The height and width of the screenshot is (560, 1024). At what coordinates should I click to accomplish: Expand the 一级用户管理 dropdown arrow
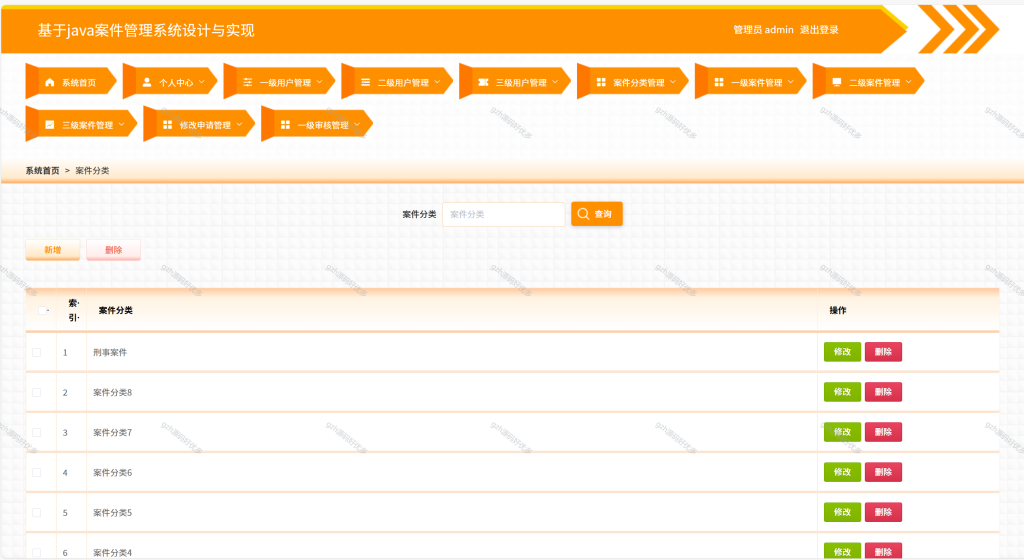[319, 82]
